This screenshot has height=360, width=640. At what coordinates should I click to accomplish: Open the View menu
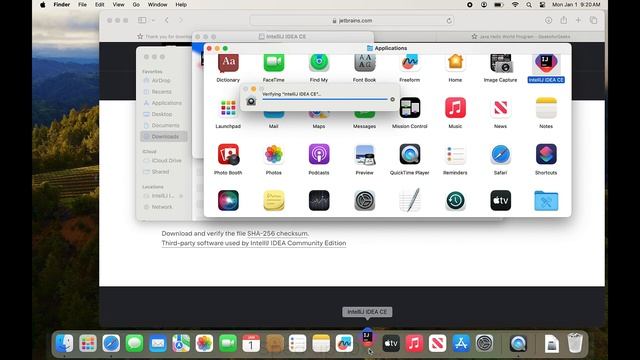pos(118,4)
